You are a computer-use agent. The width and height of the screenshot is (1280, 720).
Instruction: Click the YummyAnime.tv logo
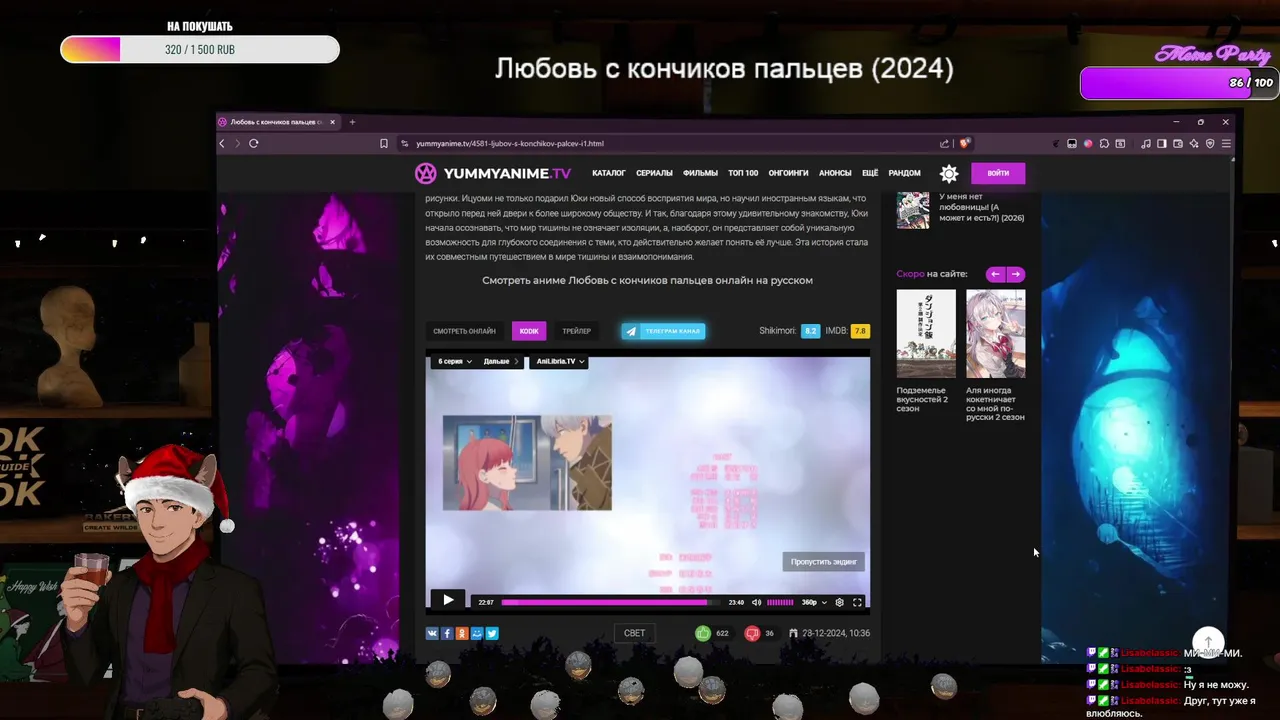(x=493, y=173)
